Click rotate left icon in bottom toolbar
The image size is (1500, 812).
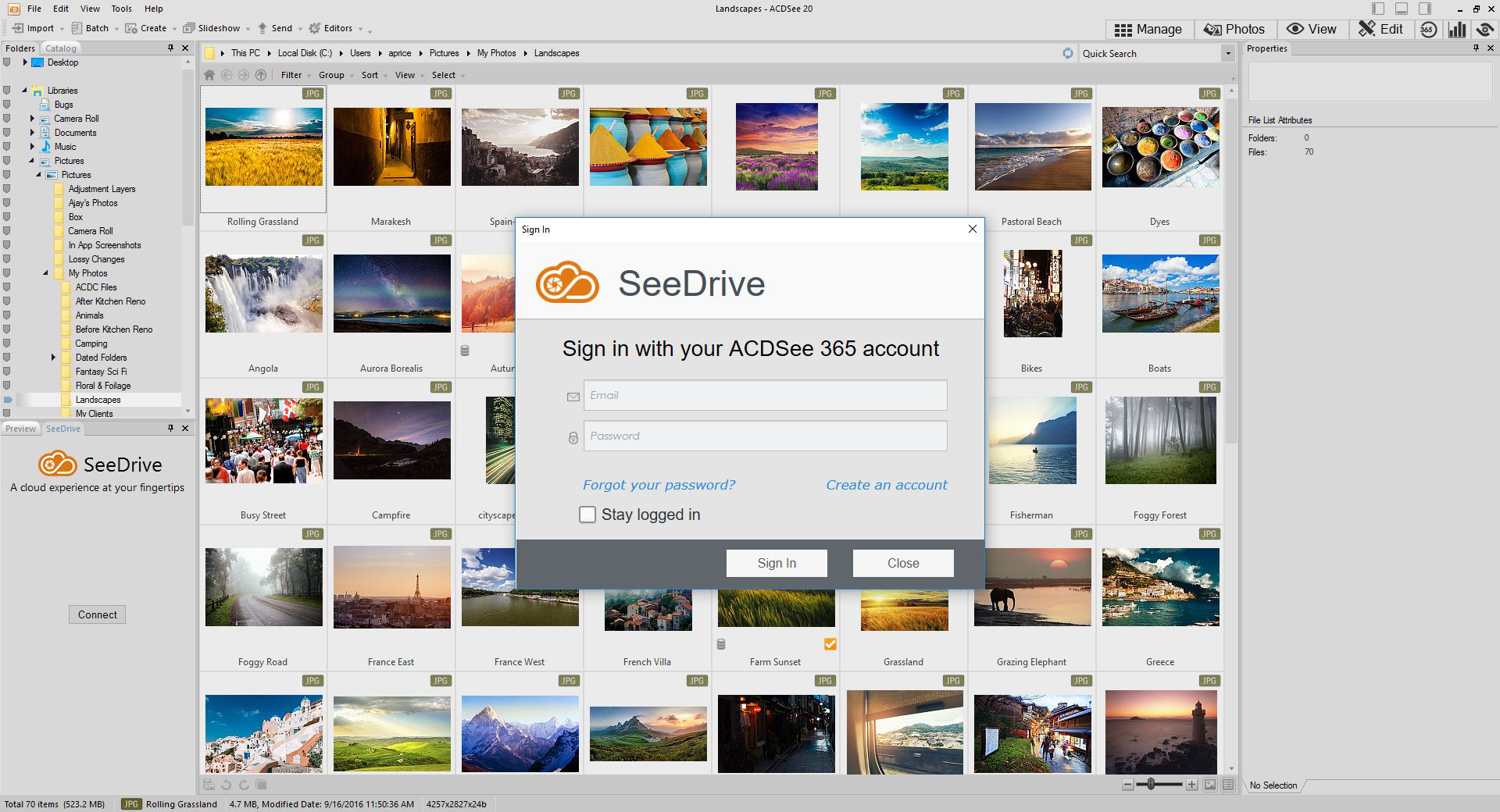pos(227,785)
